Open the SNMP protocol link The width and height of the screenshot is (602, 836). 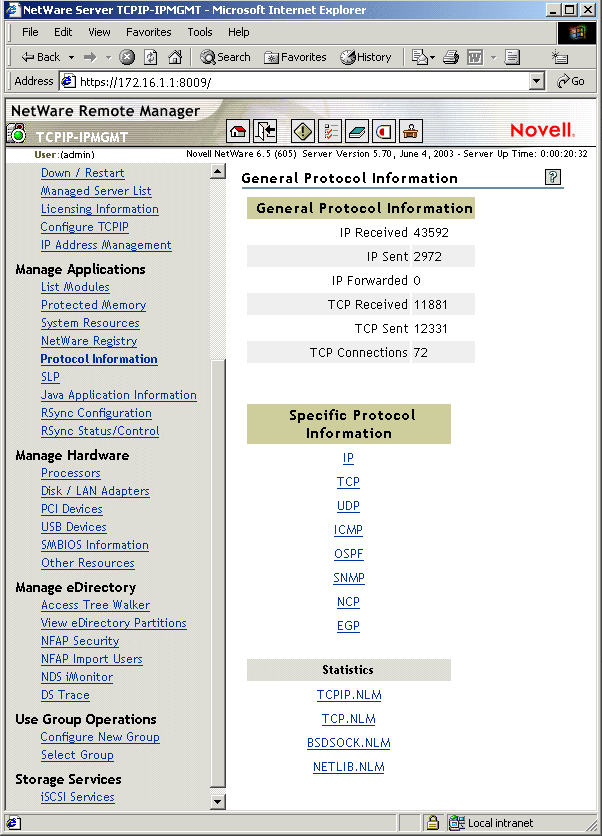tap(349, 578)
